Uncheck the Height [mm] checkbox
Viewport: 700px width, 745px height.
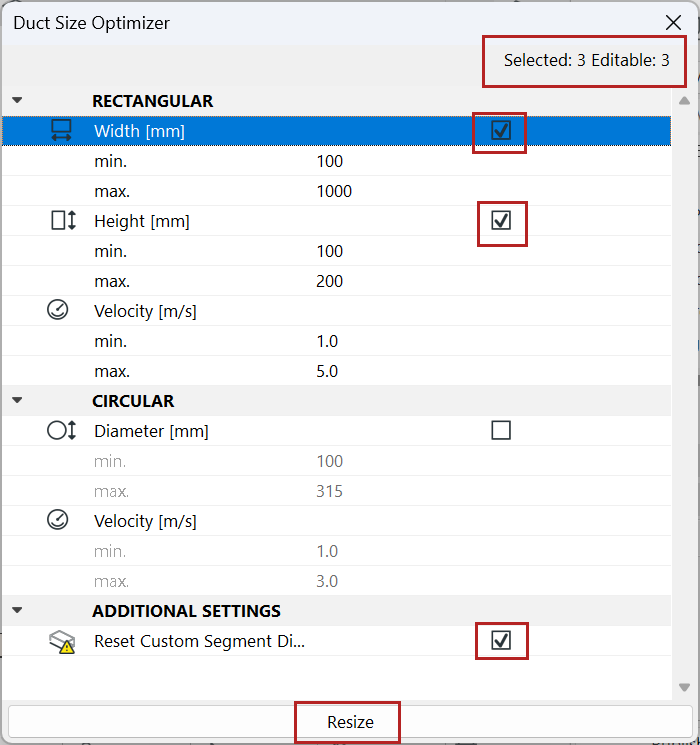pos(501,221)
